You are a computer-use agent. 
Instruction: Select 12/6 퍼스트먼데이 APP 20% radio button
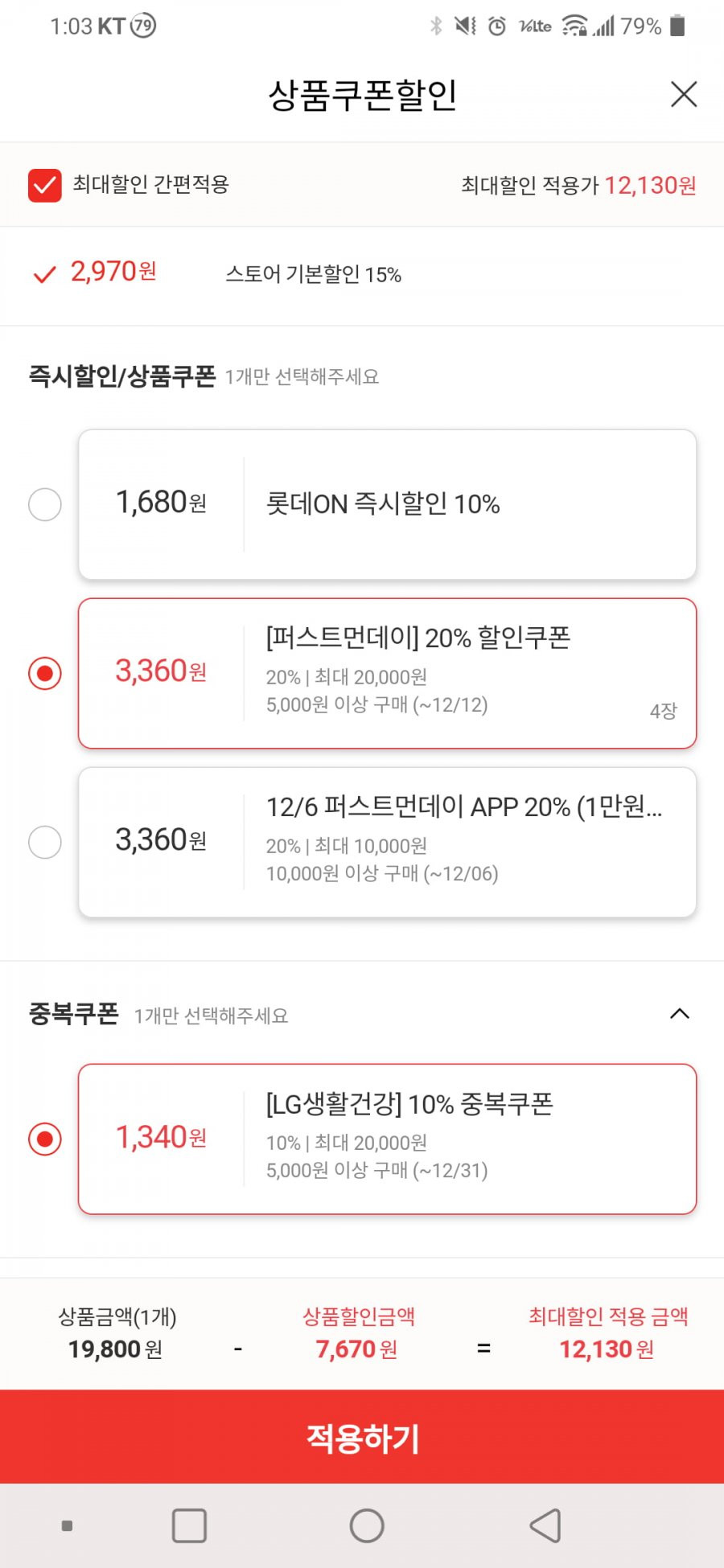tap(45, 843)
